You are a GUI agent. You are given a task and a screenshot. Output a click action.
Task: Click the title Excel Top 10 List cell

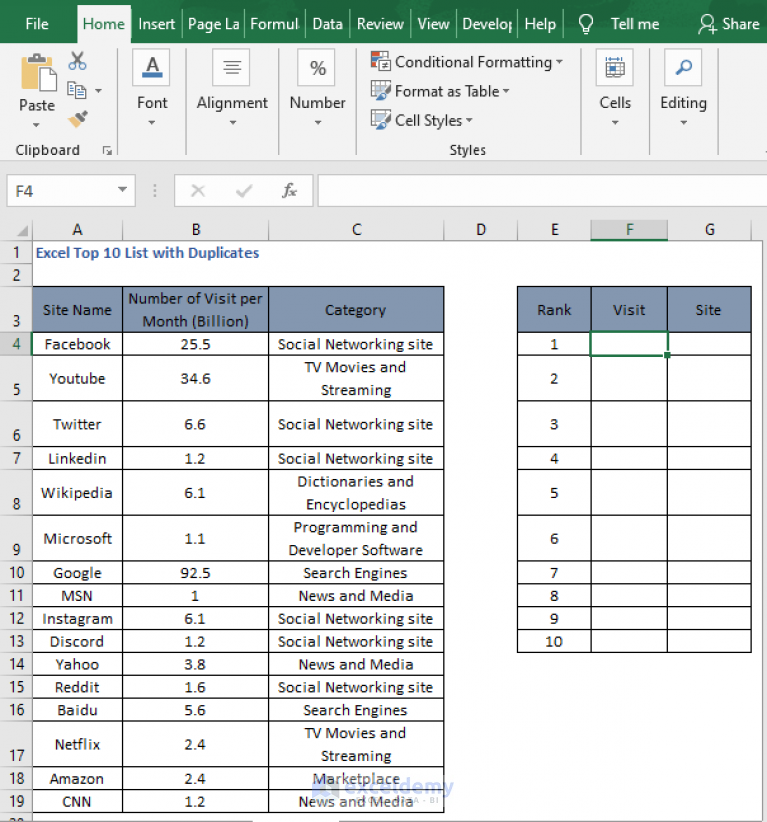(x=147, y=253)
